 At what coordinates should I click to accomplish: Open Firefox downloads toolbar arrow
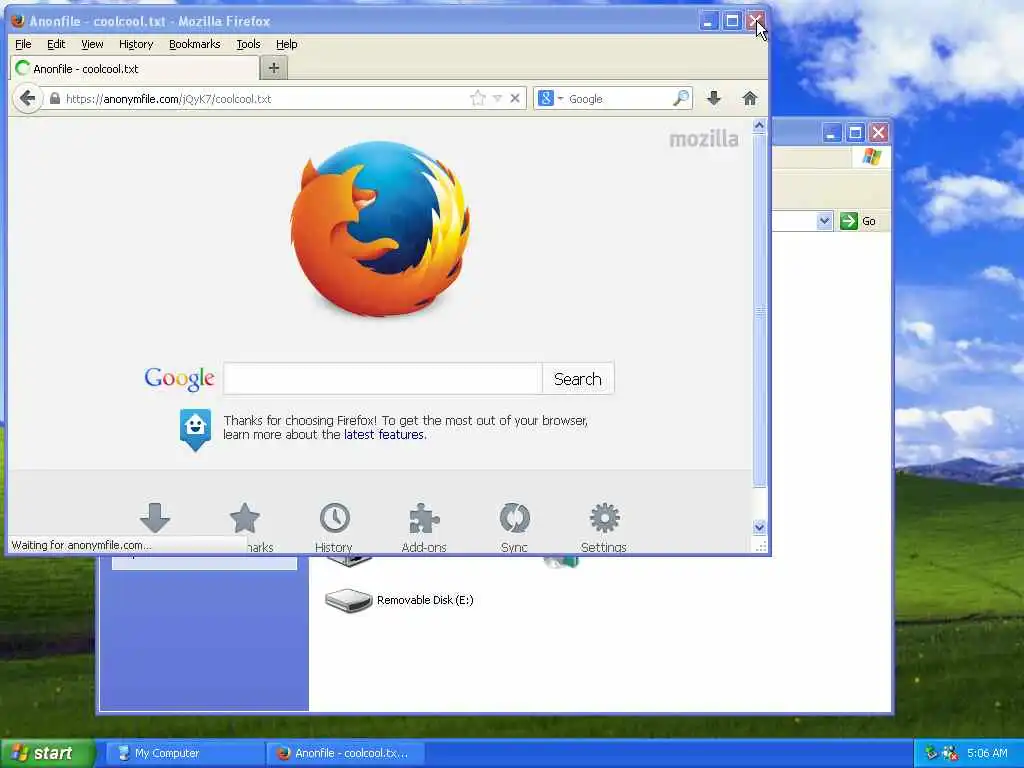(x=714, y=99)
